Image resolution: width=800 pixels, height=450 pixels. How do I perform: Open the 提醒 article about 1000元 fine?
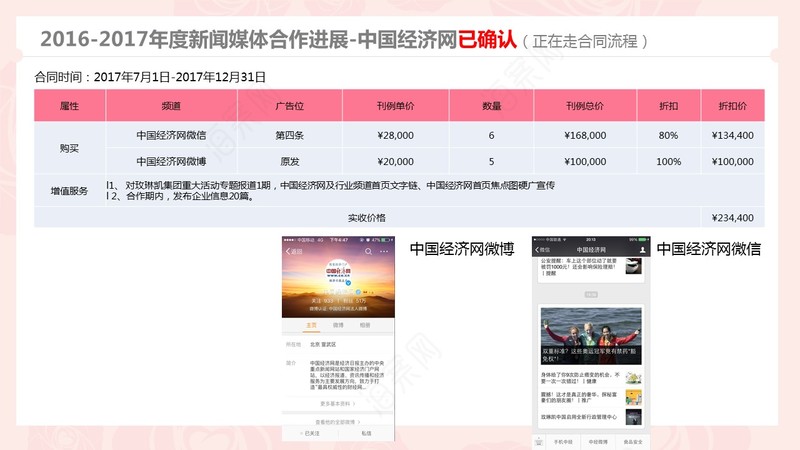pyautogui.click(x=580, y=267)
